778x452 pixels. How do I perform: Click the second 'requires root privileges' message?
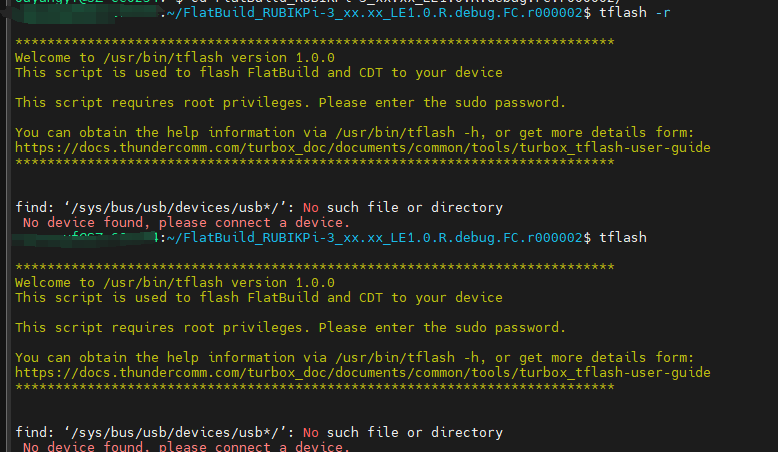290,327
